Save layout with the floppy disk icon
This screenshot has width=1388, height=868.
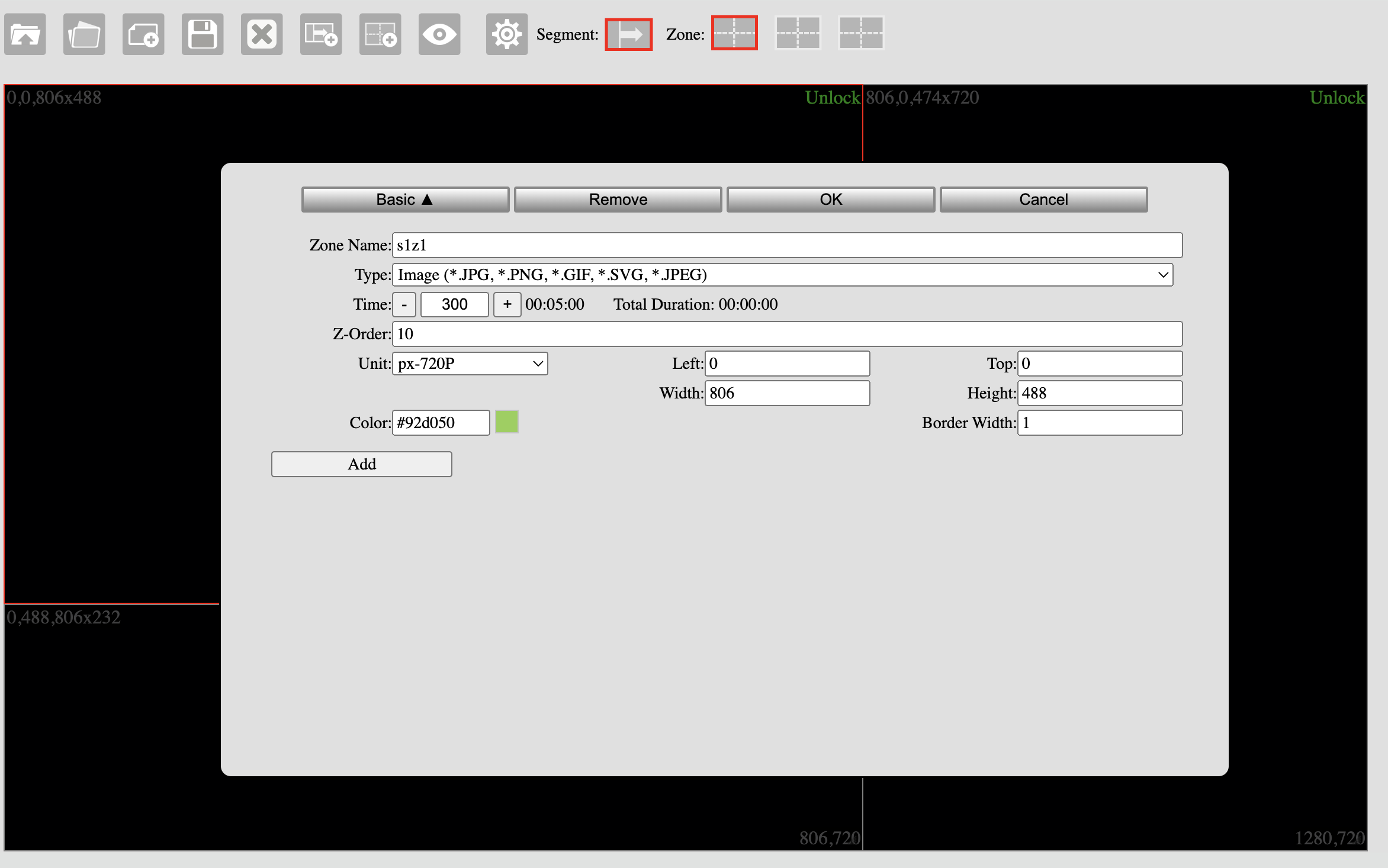203,34
